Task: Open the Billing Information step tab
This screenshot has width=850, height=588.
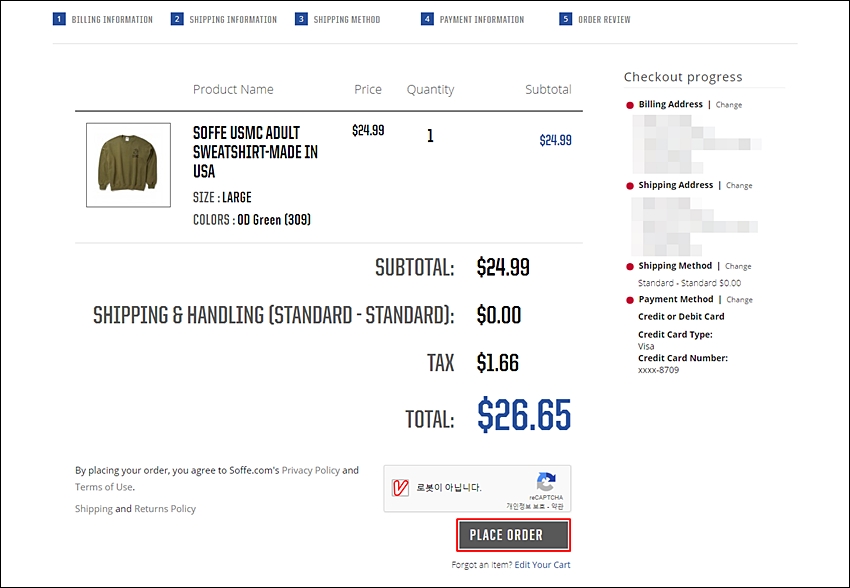Action: coord(112,20)
